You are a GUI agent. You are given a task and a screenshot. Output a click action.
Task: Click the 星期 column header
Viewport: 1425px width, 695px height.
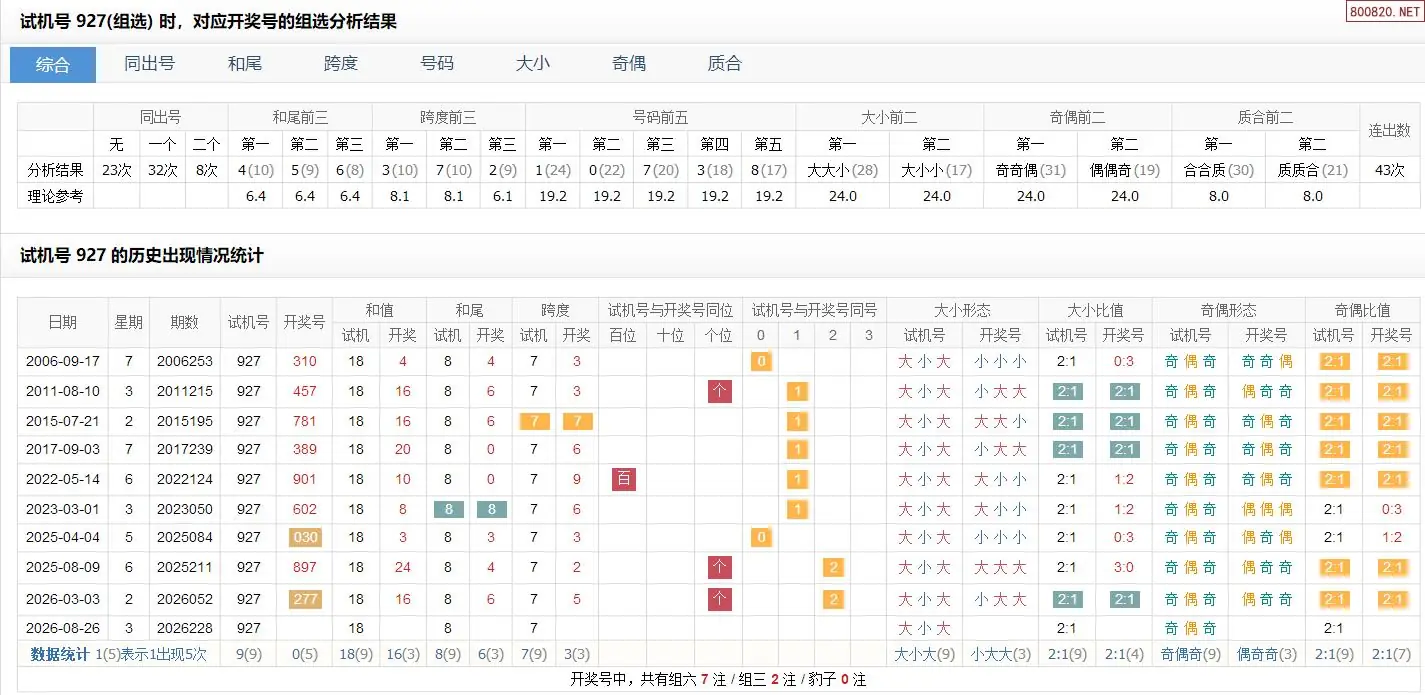129,322
